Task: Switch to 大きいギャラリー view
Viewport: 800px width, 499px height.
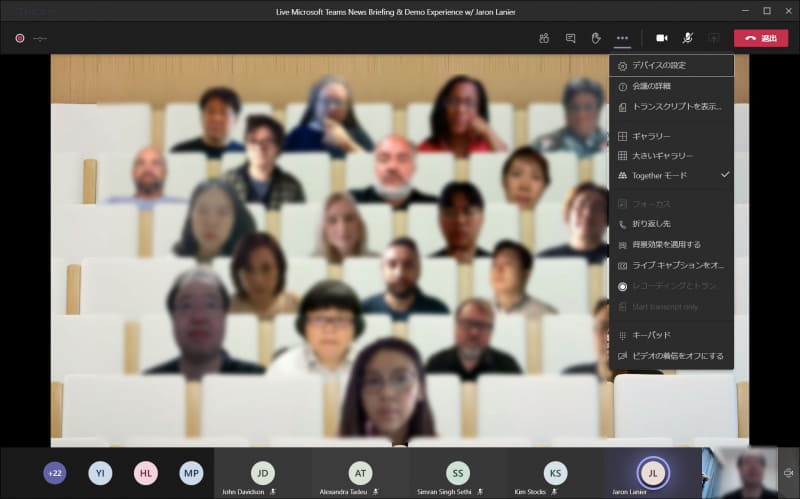Action: coord(671,156)
